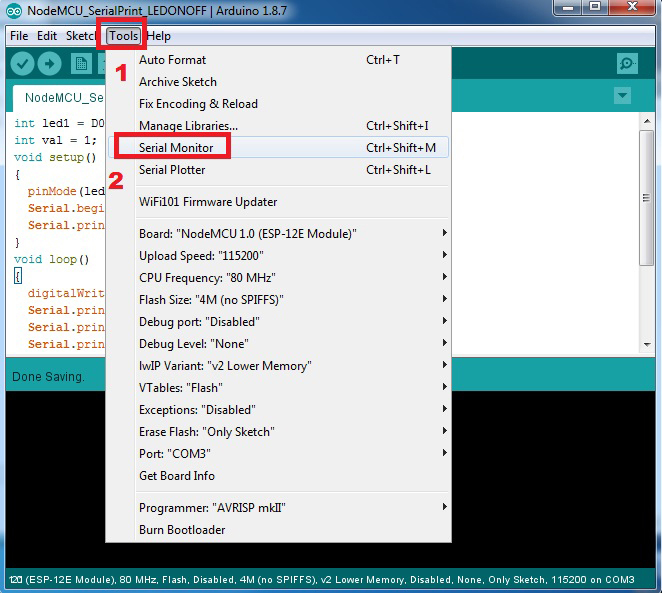Image resolution: width=662 pixels, height=593 pixels.
Task: Open WiFi101 Firmware Updater
Action: tap(208, 202)
